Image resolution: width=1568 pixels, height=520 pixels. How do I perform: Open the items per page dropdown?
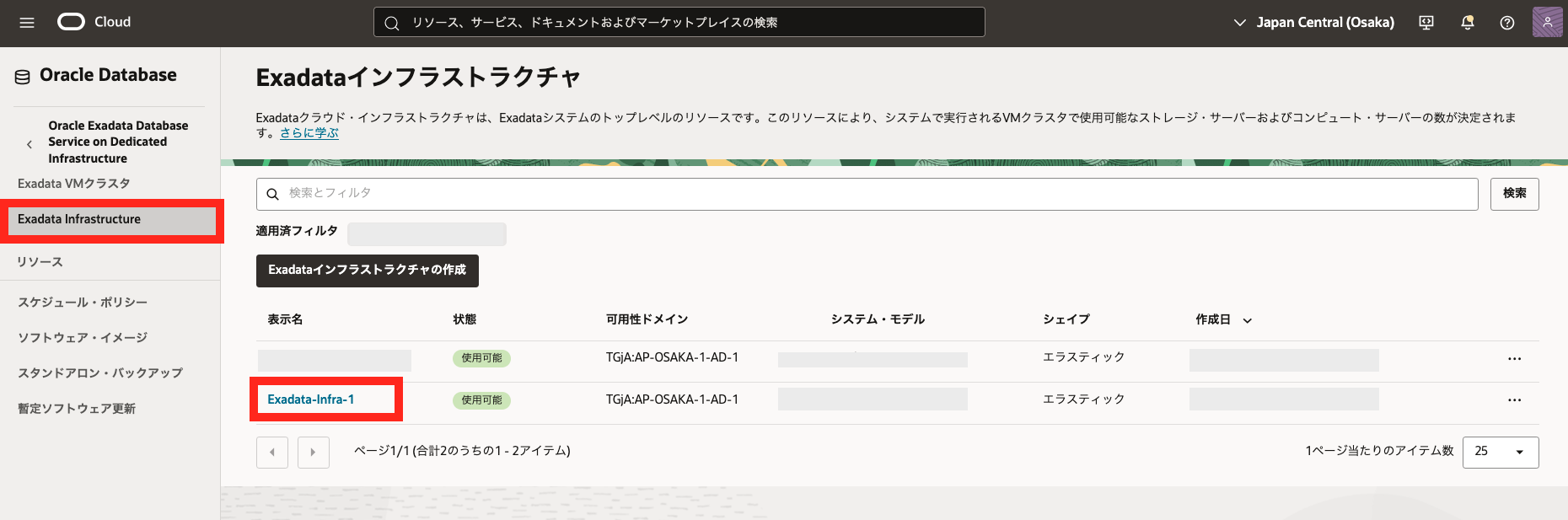[1500, 452]
